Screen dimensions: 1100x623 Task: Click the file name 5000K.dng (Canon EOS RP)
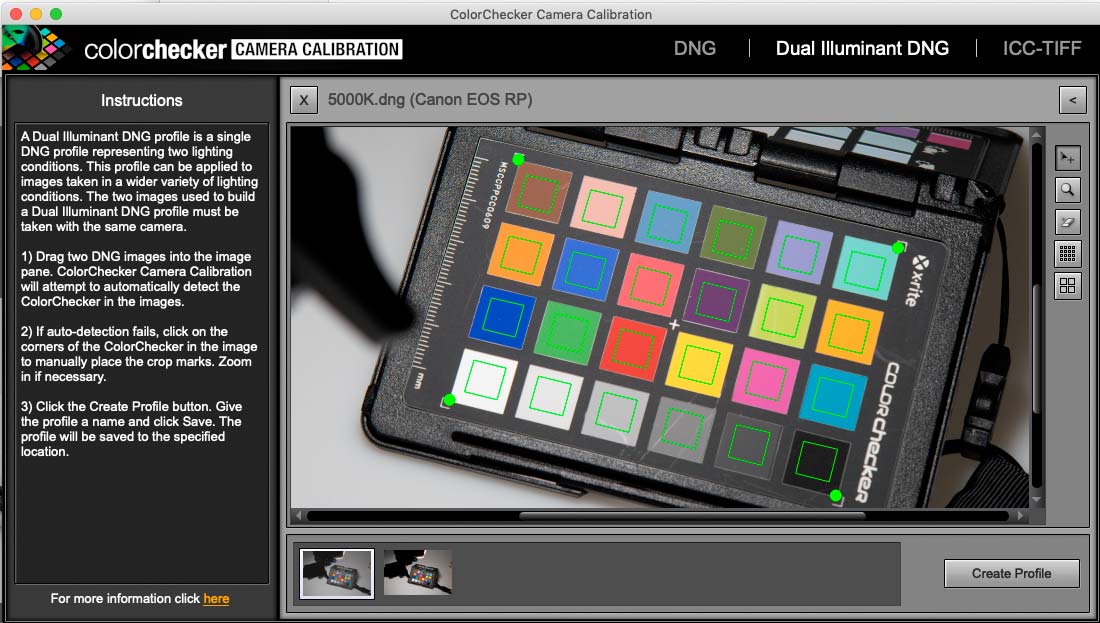[x=430, y=100]
